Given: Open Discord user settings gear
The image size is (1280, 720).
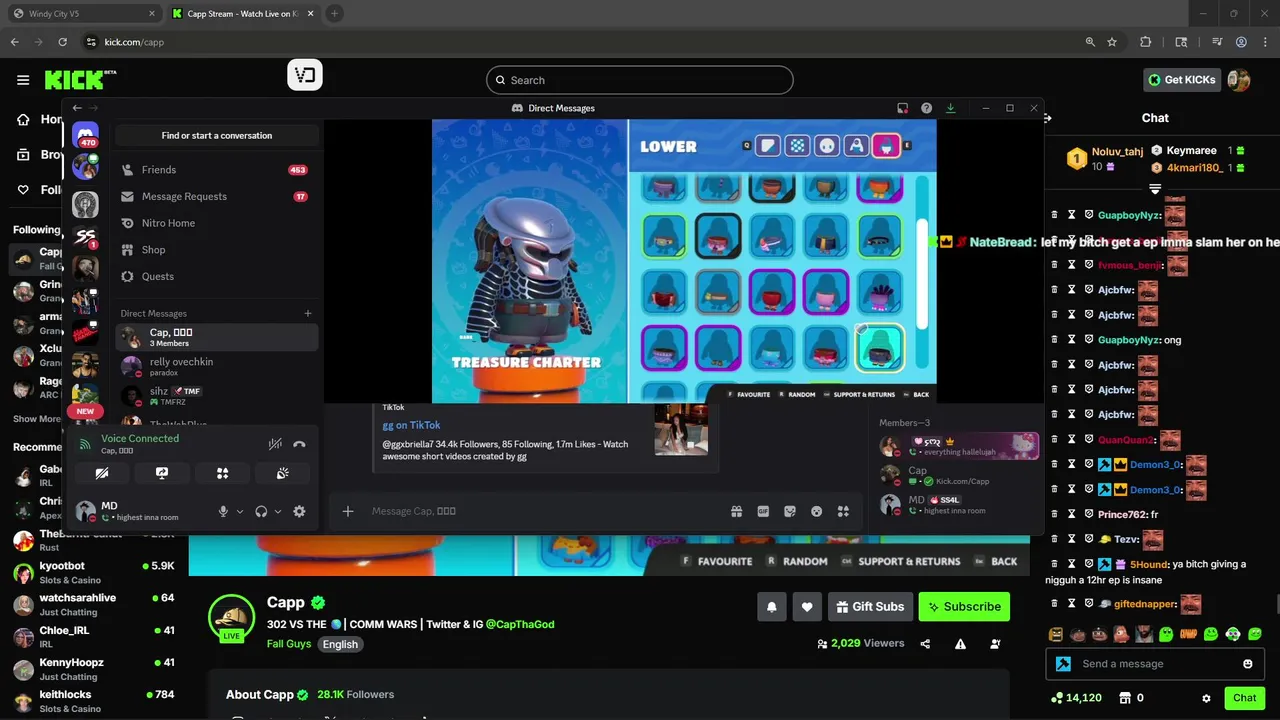Looking at the screenshot, I should [x=299, y=511].
